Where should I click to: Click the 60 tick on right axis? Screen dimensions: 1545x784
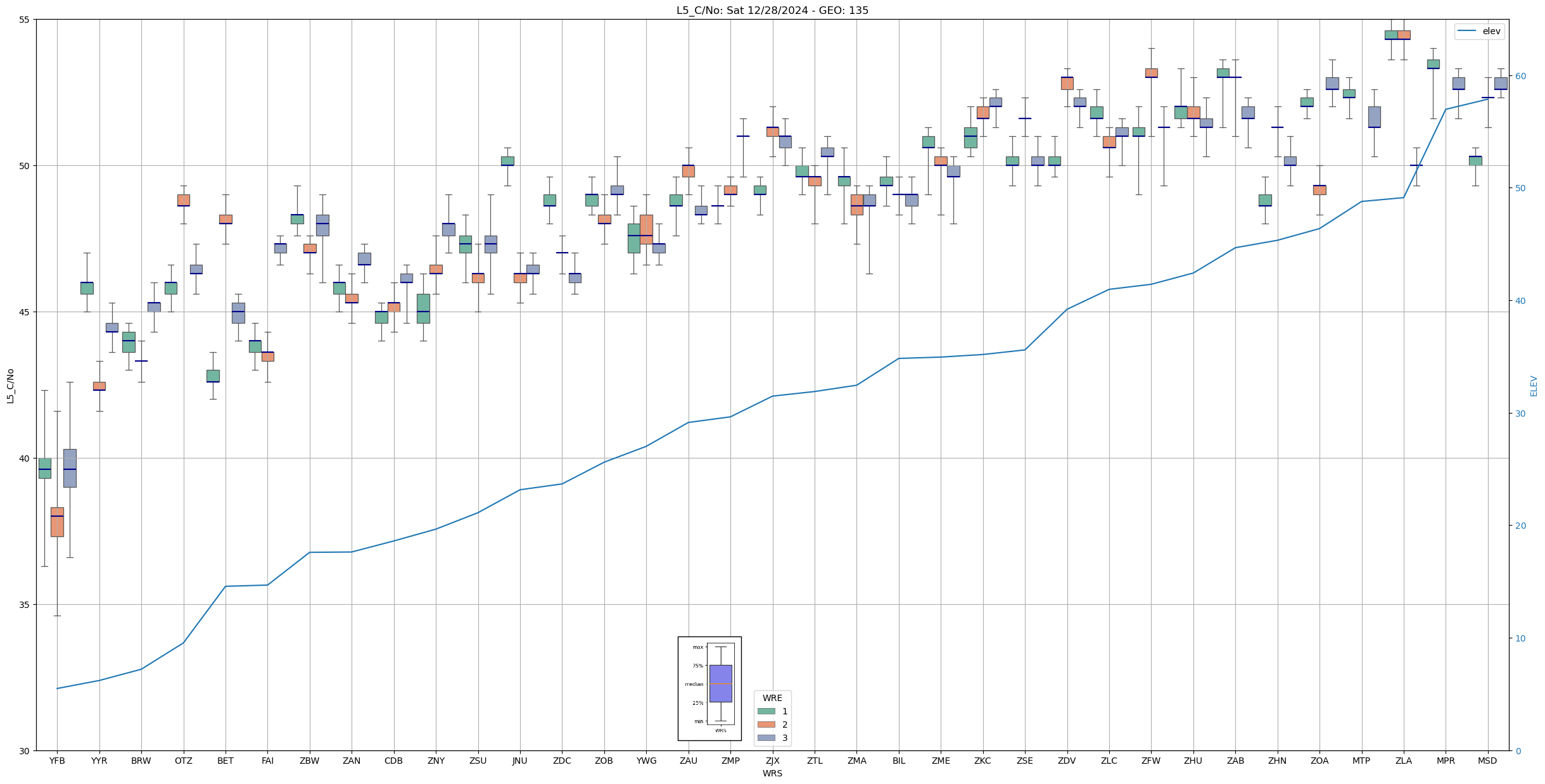point(1520,76)
